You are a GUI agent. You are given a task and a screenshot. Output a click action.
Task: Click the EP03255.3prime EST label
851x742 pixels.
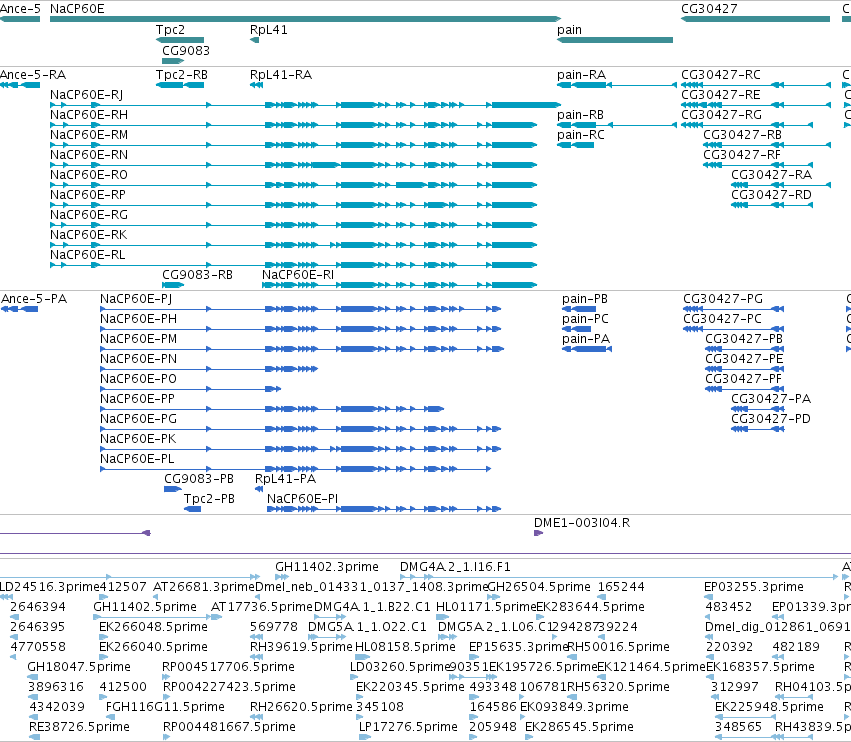[753, 587]
